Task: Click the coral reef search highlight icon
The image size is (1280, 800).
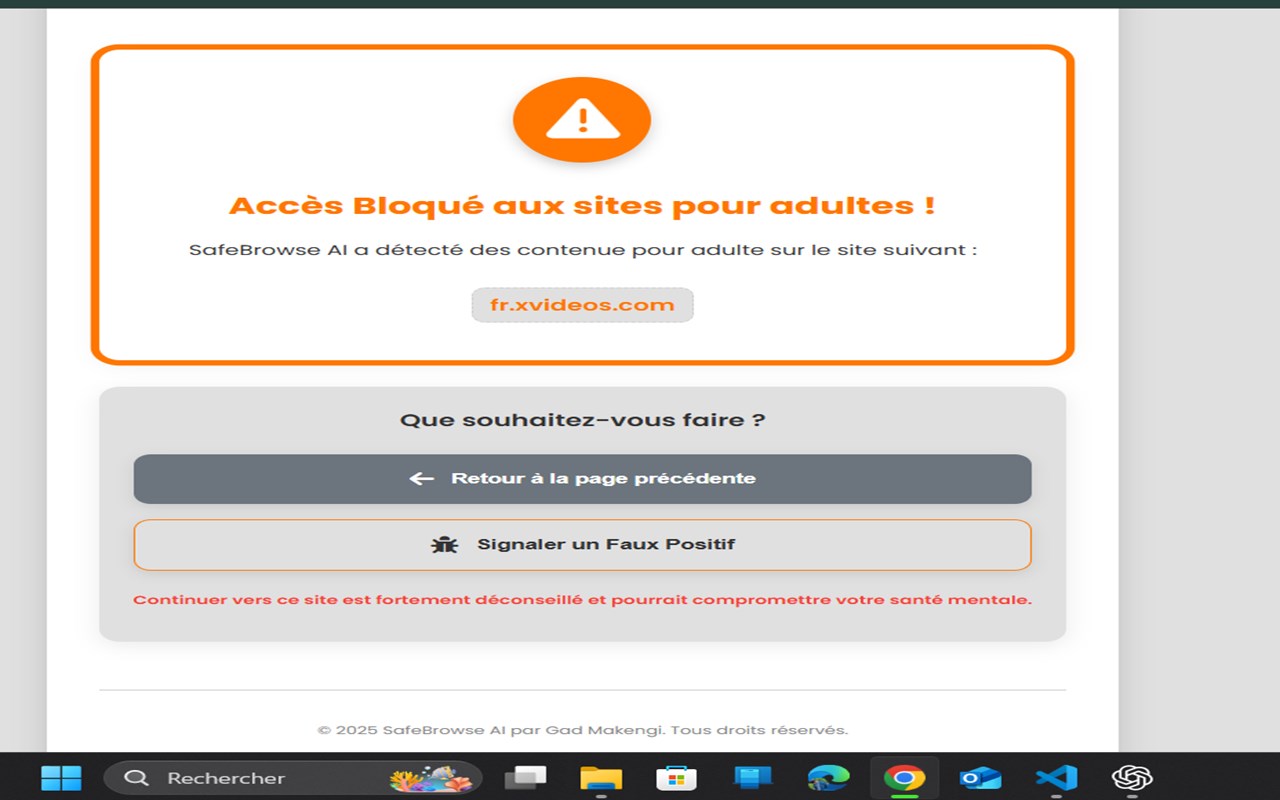Action: coord(431,778)
